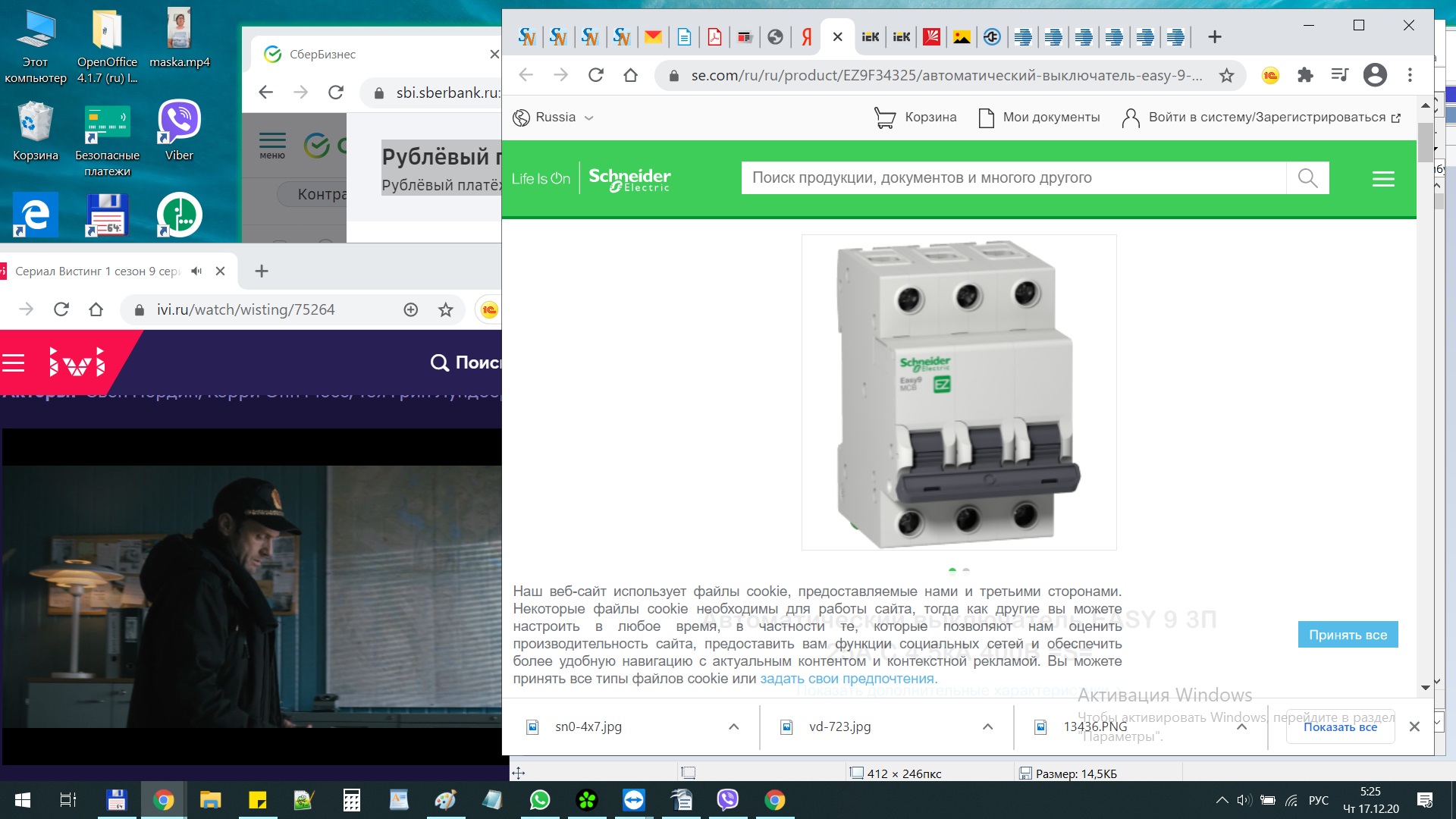Image resolution: width=1456 pixels, height=819 pixels.
Task: Click the magnifier search button on Schneider site
Action: pyautogui.click(x=1307, y=178)
